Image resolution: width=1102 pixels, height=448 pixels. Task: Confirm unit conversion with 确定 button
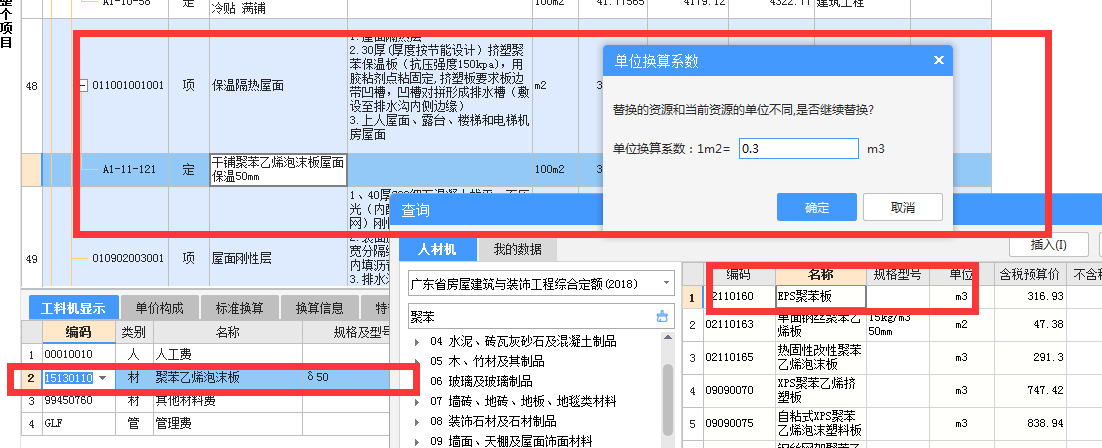(x=817, y=207)
